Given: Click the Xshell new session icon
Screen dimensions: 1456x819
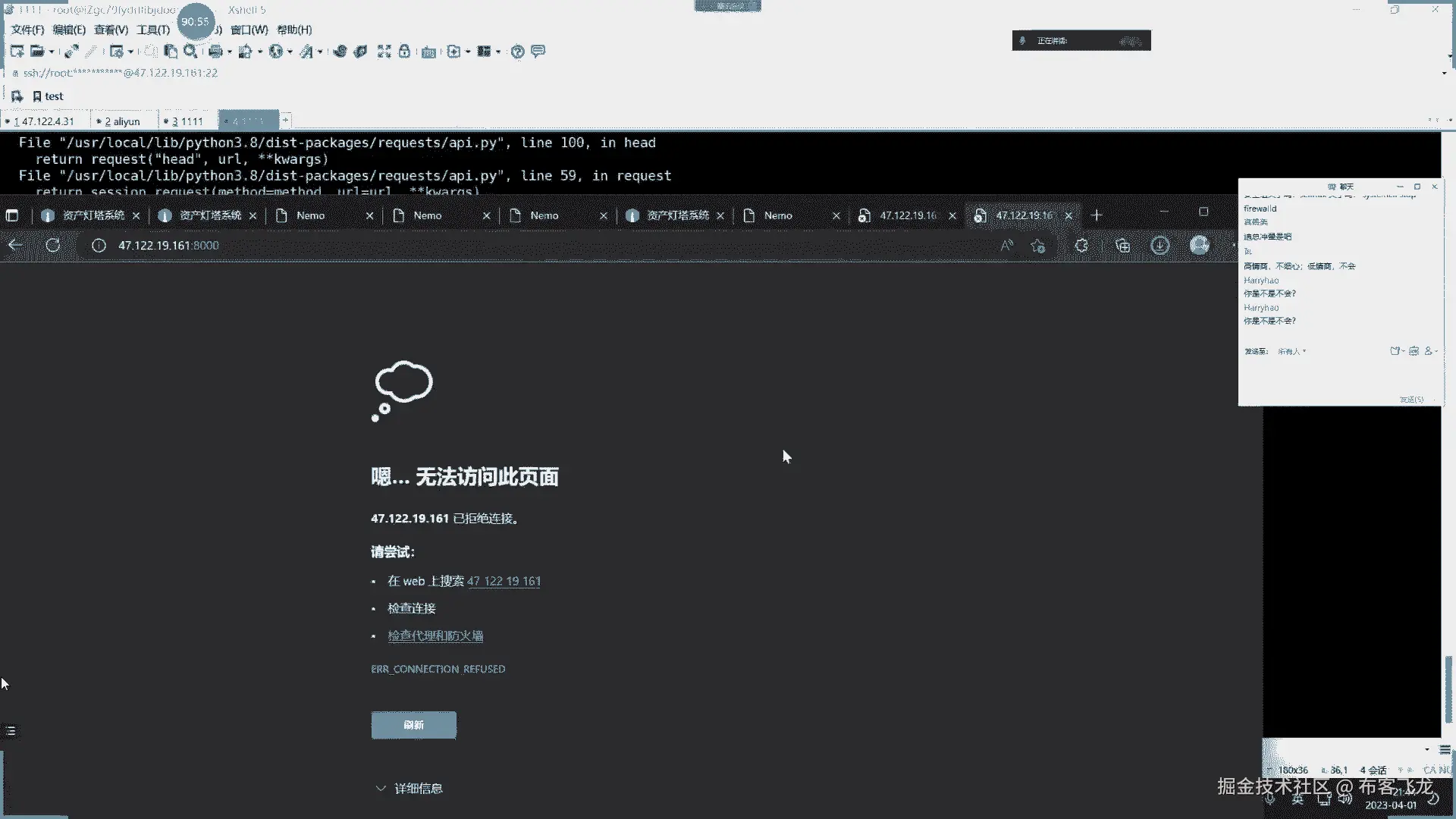Looking at the screenshot, I should pyautogui.click(x=17, y=52).
